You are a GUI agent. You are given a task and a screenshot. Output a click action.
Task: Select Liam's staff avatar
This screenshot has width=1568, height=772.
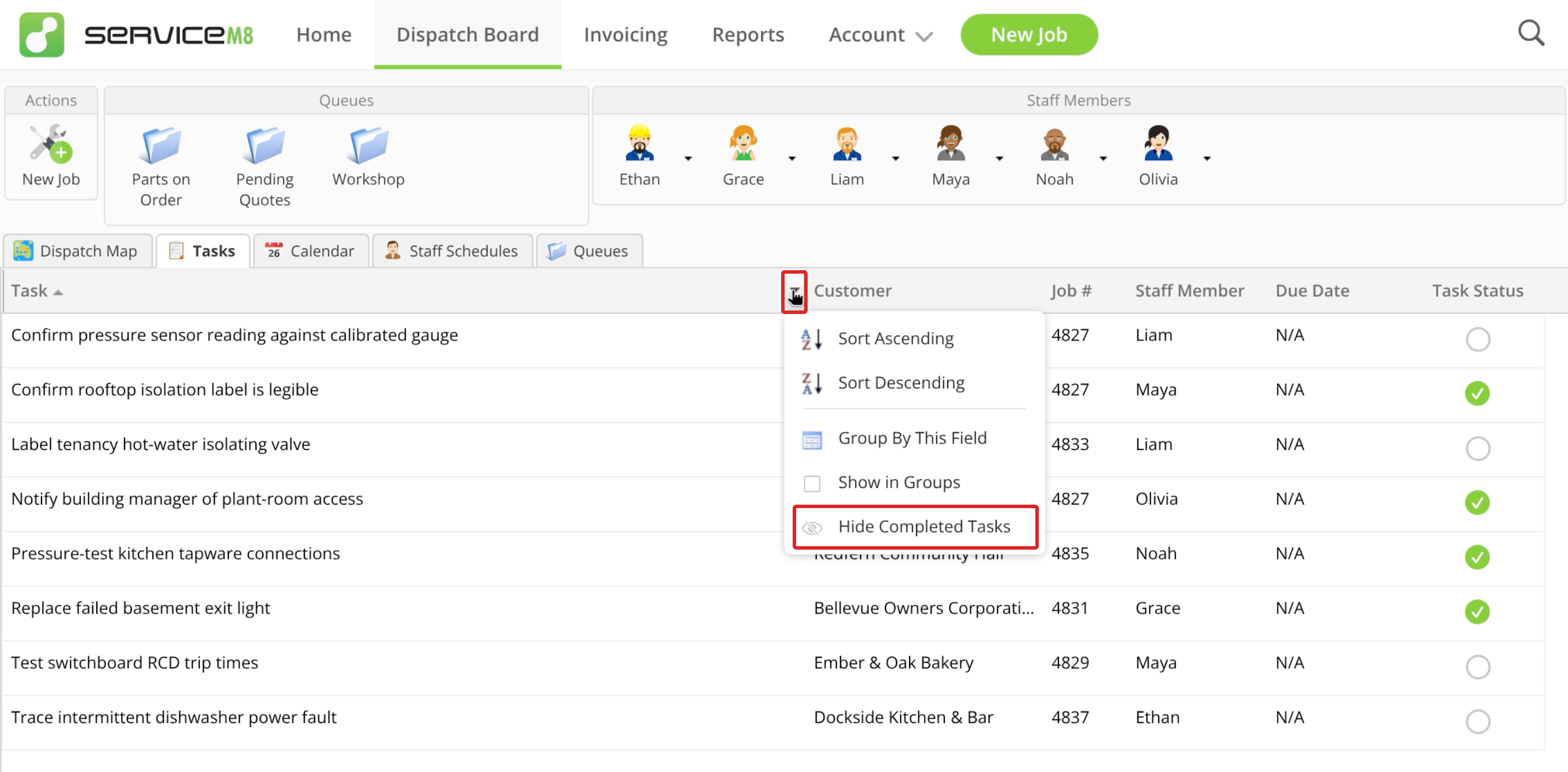[847, 143]
